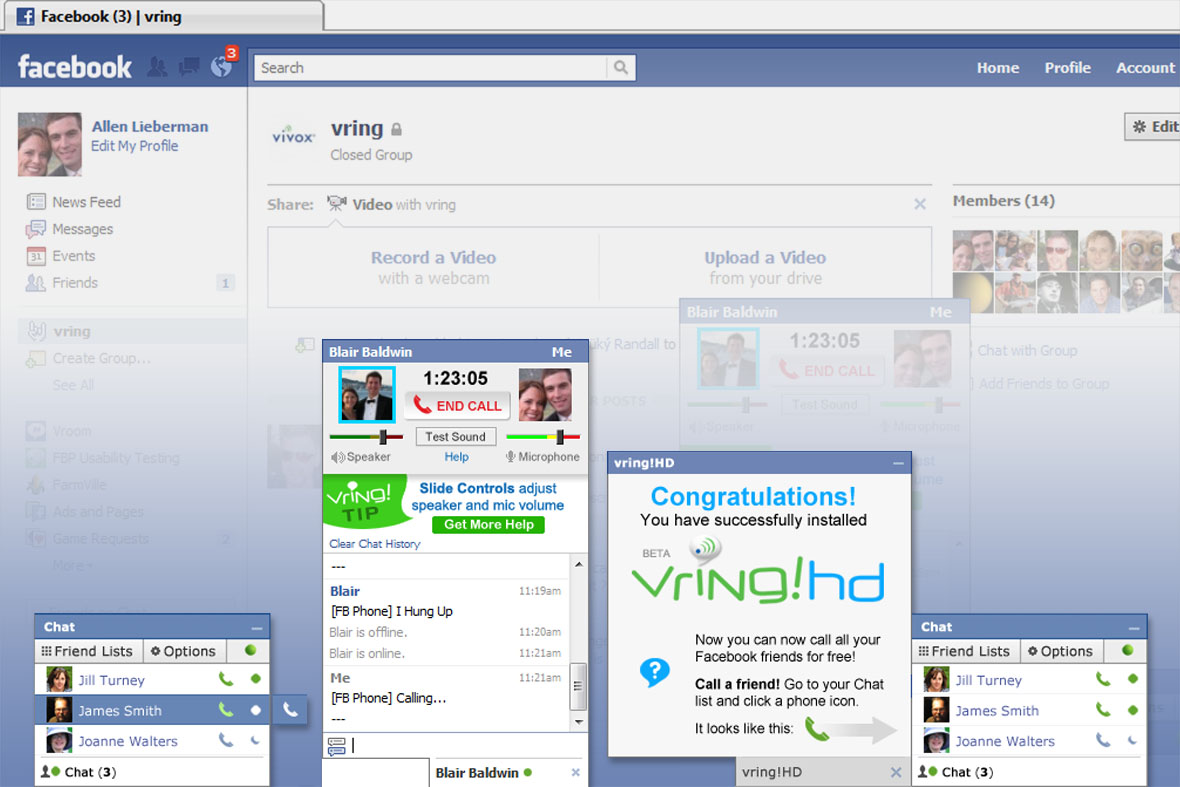Viewport: 1180px width, 787px height.
Task: Click the Speaker icon in the front call window
Action: (x=338, y=457)
